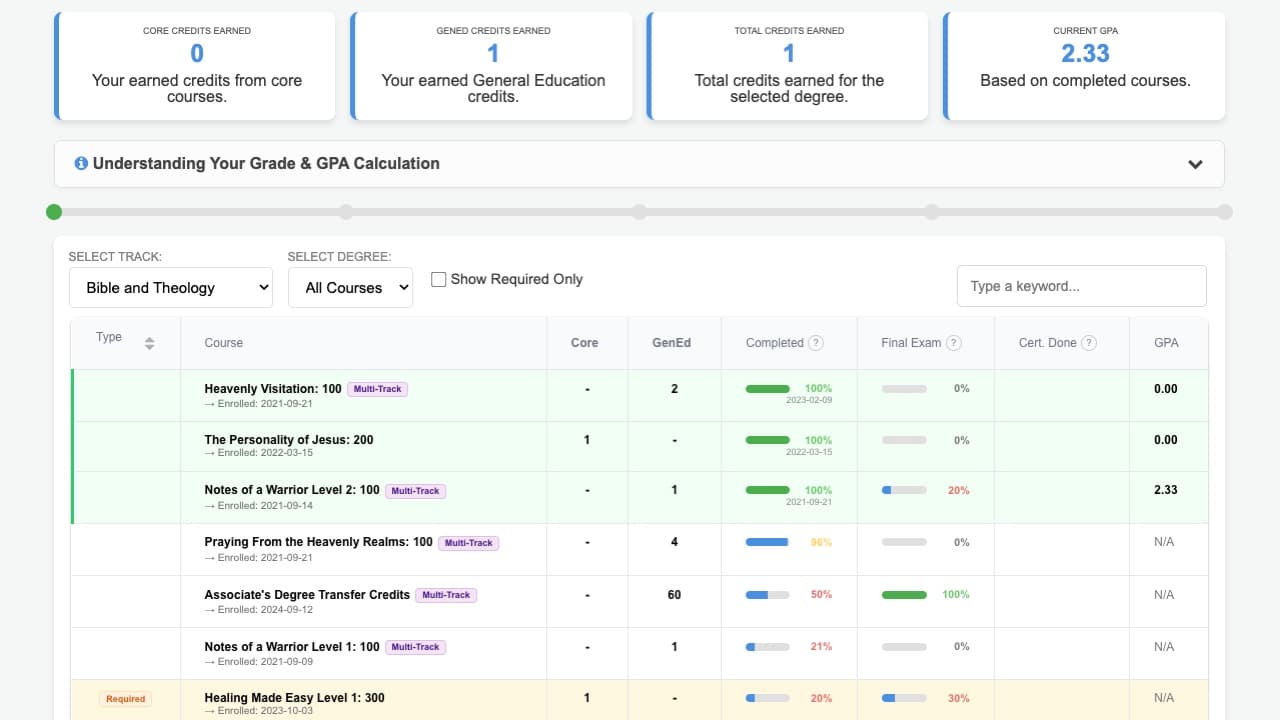Click the green first step progress dot

(x=54, y=212)
